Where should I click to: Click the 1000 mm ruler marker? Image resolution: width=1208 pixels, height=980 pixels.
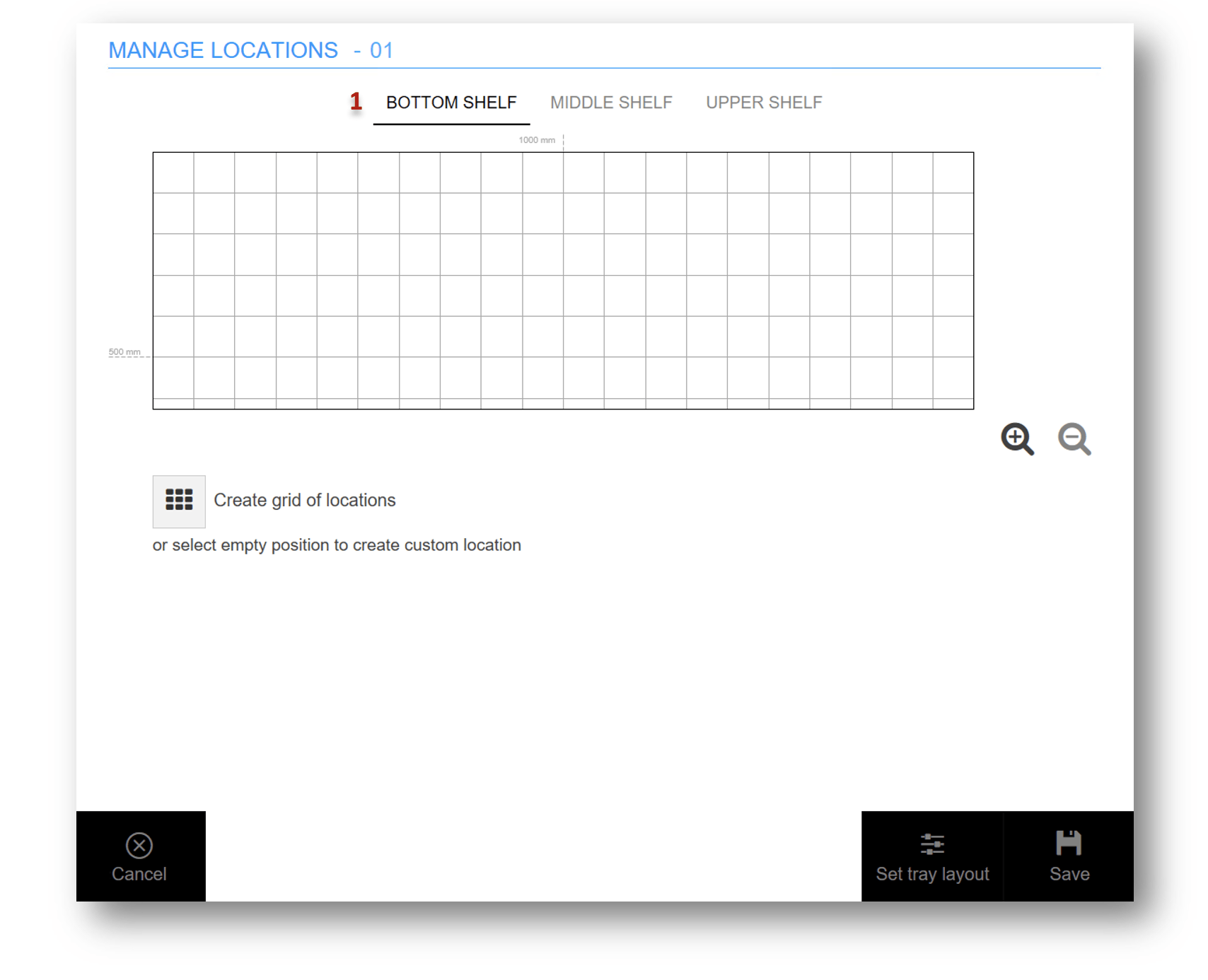tap(538, 140)
